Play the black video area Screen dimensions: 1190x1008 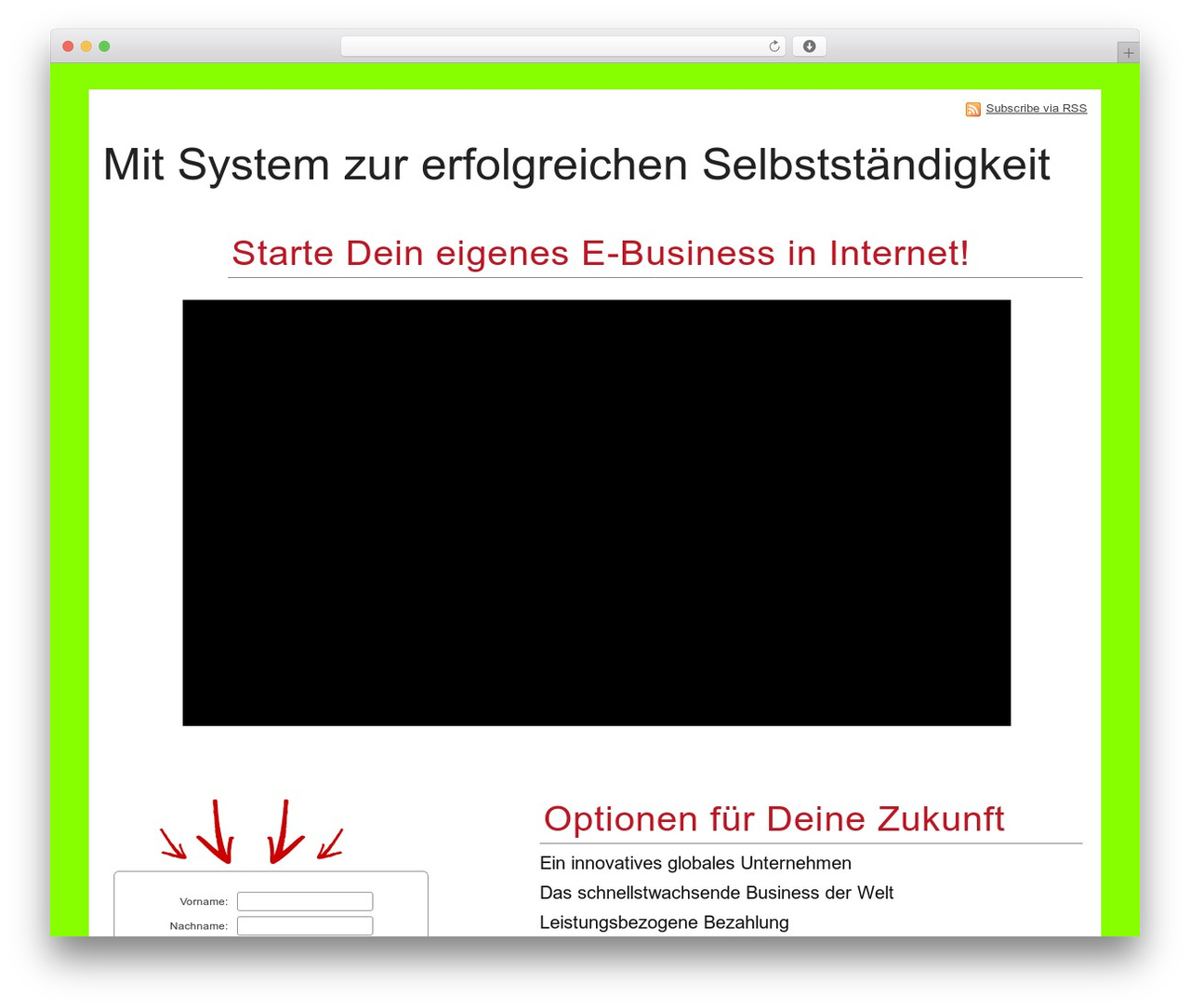[597, 512]
